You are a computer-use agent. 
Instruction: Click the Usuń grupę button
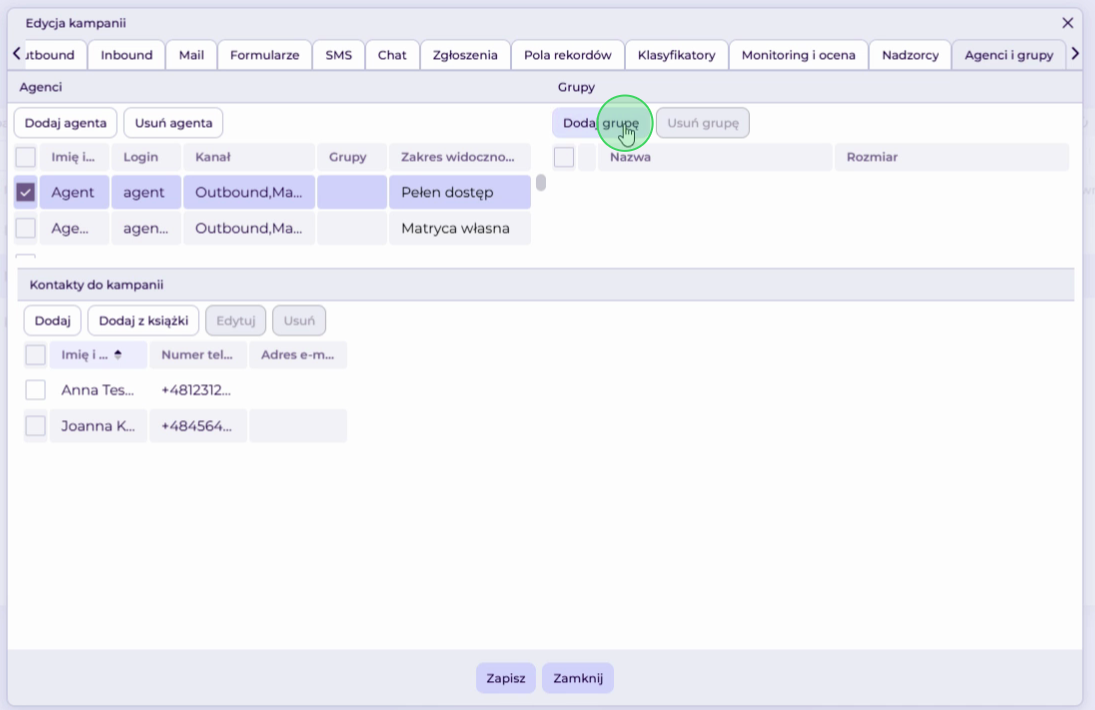pyautogui.click(x=703, y=123)
